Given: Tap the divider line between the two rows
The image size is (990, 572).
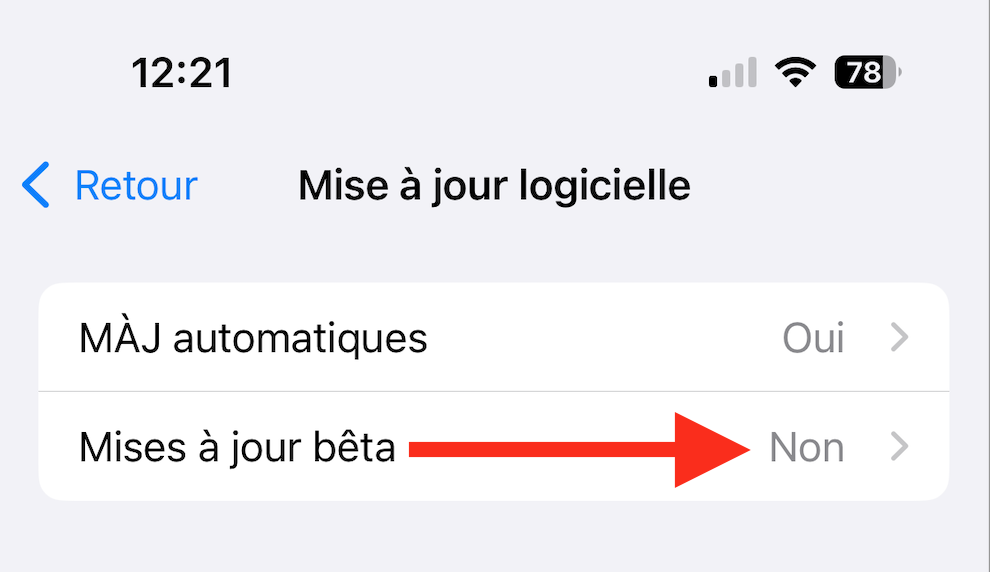Looking at the screenshot, I should [x=493, y=392].
